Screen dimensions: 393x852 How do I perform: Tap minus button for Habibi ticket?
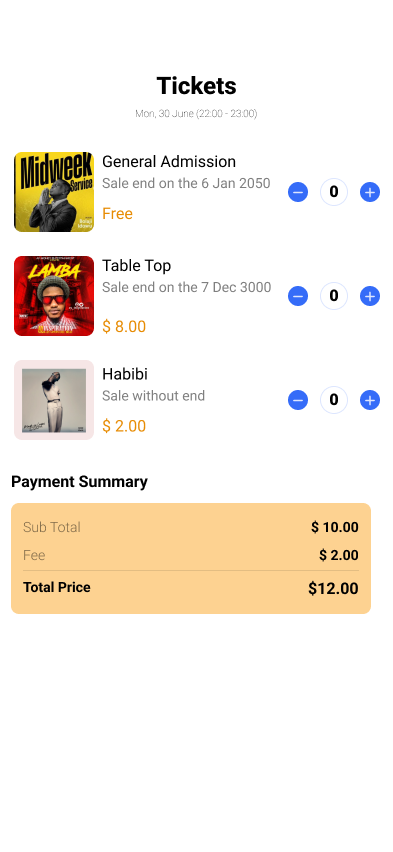(x=298, y=400)
